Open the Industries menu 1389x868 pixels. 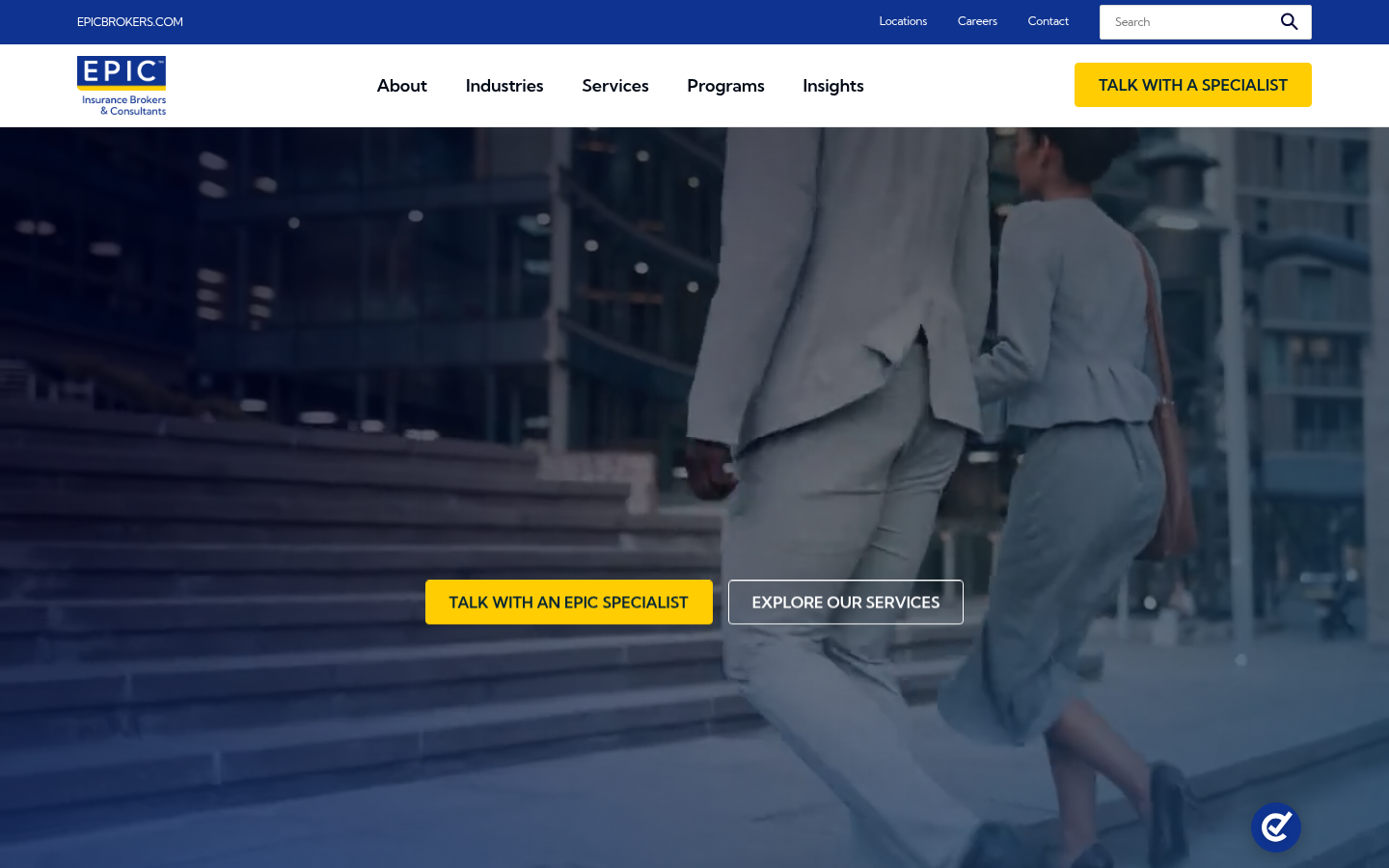click(504, 86)
